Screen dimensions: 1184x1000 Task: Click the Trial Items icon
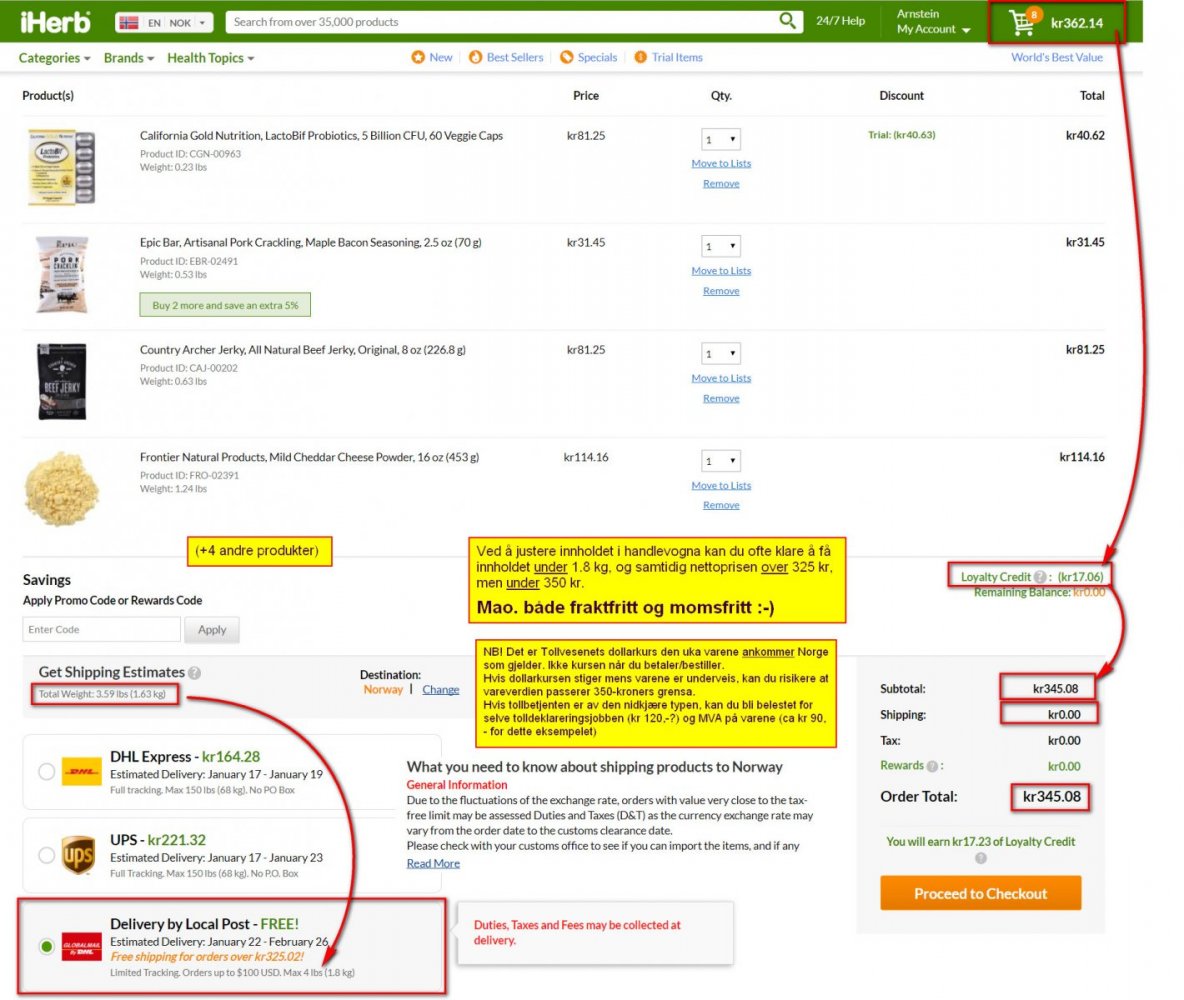click(x=640, y=58)
